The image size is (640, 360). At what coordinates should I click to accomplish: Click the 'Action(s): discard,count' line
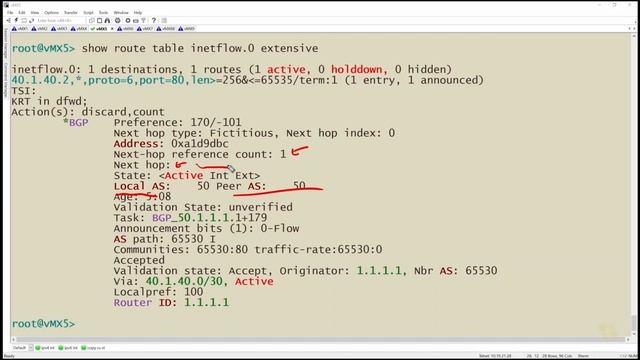[88, 112]
